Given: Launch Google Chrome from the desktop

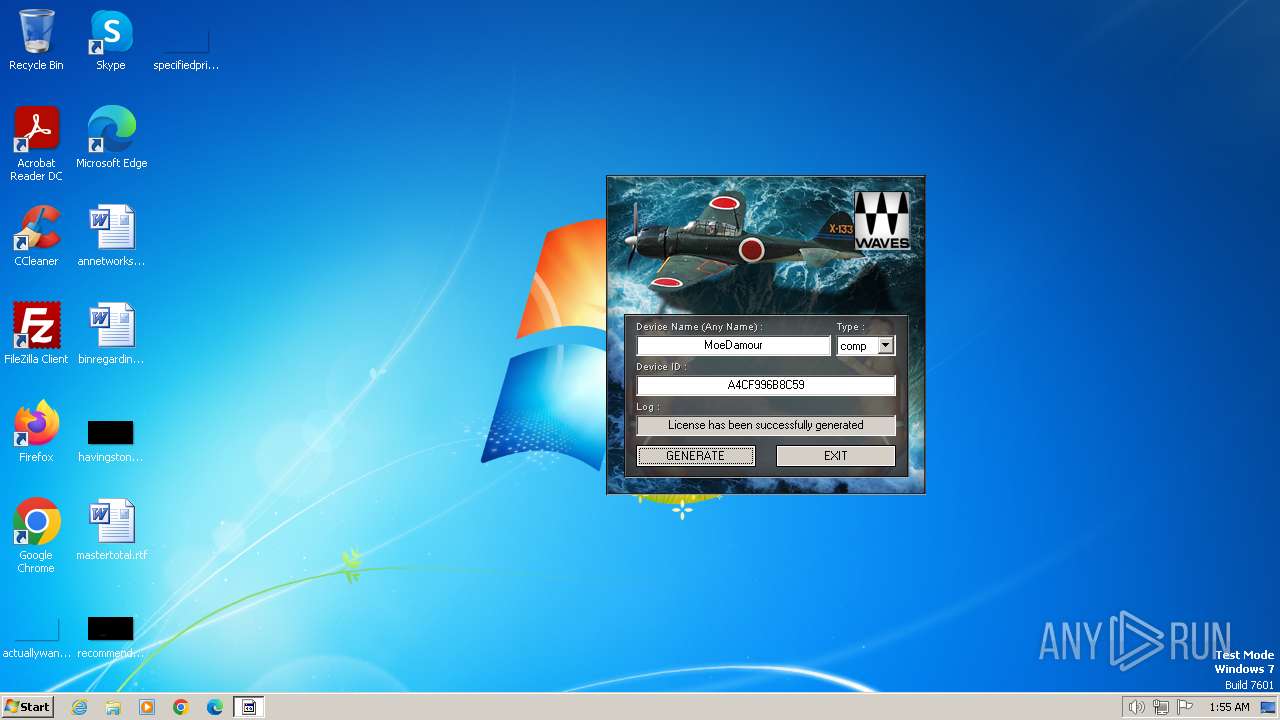Looking at the screenshot, I should [x=36, y=536].
